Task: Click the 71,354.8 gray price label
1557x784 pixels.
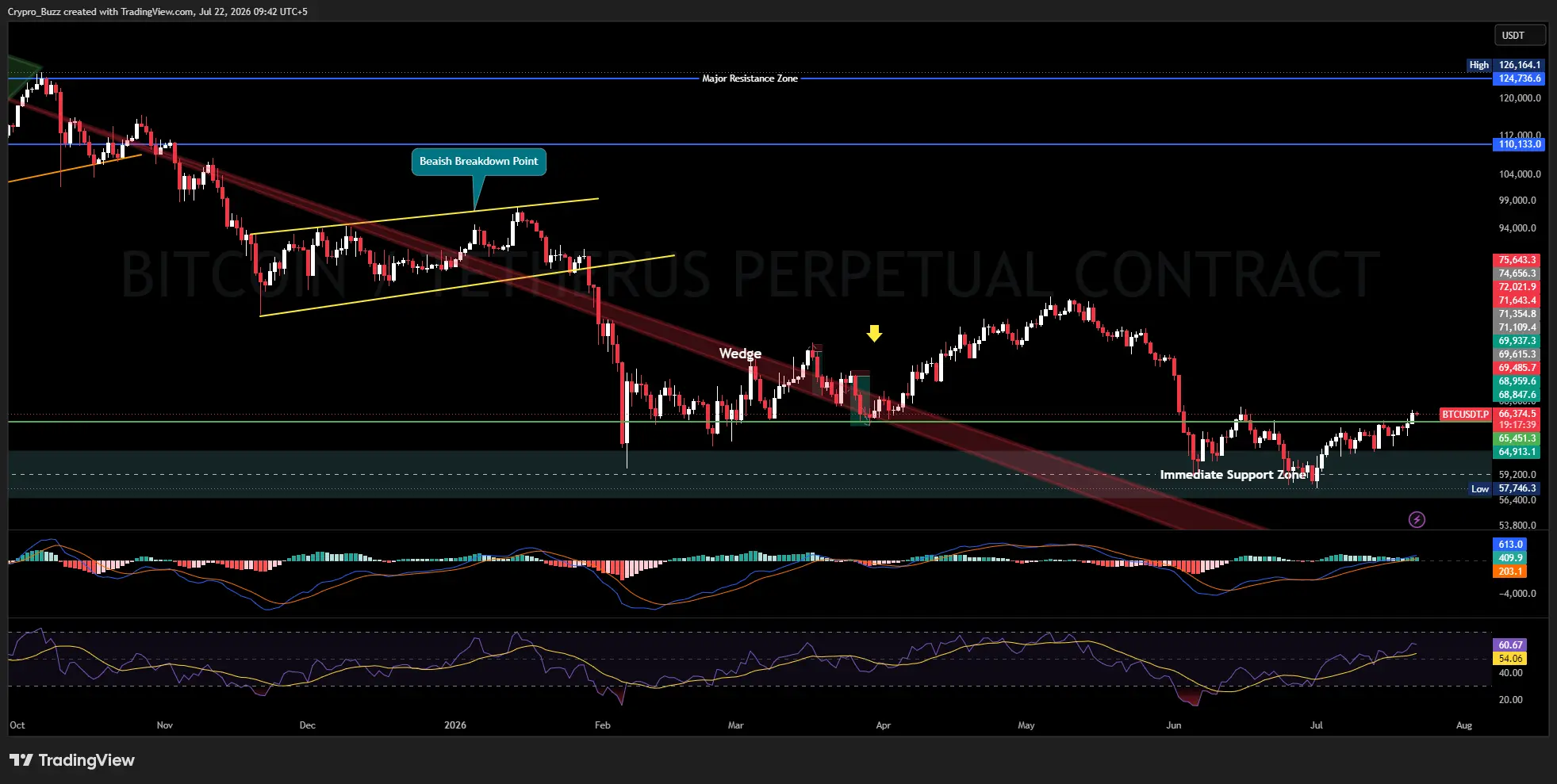Action: click(x=1517, y=314)
